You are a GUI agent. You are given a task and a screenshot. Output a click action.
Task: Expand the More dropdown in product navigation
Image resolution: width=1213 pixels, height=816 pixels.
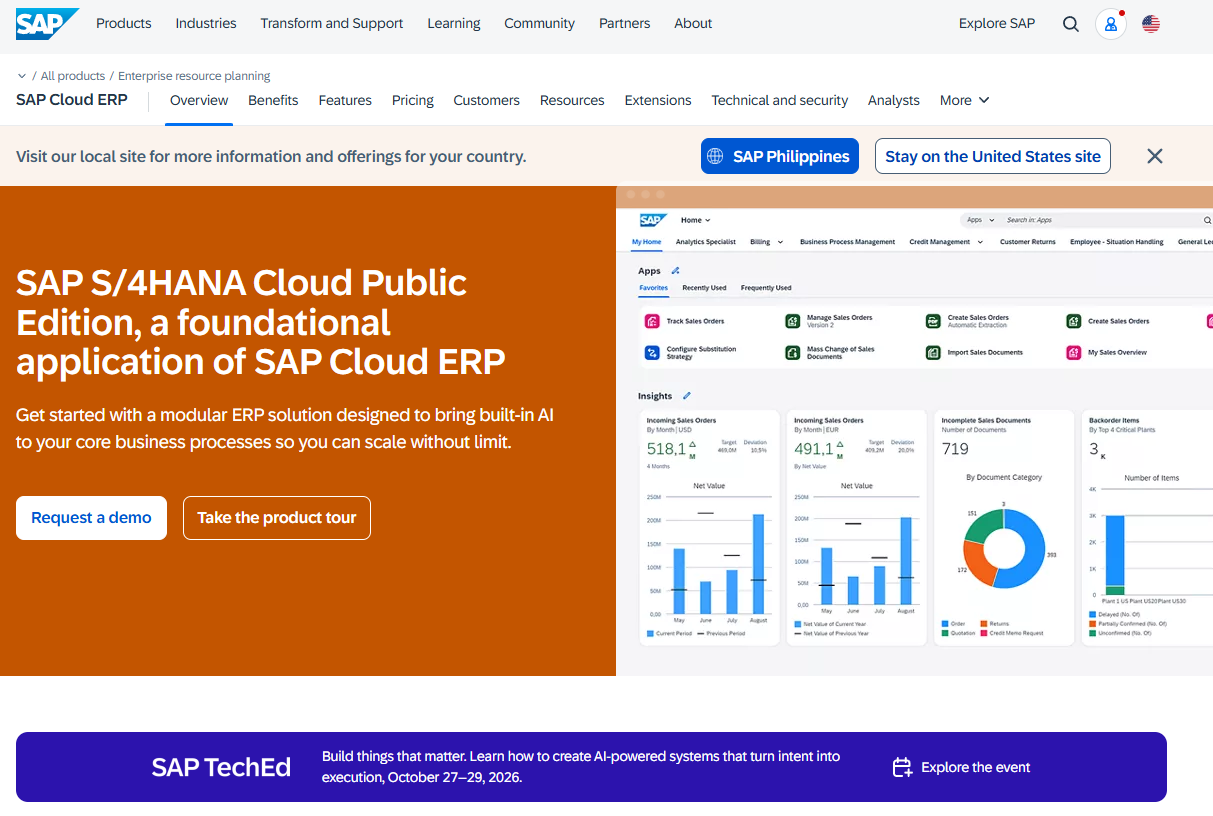tap(965, 100)
